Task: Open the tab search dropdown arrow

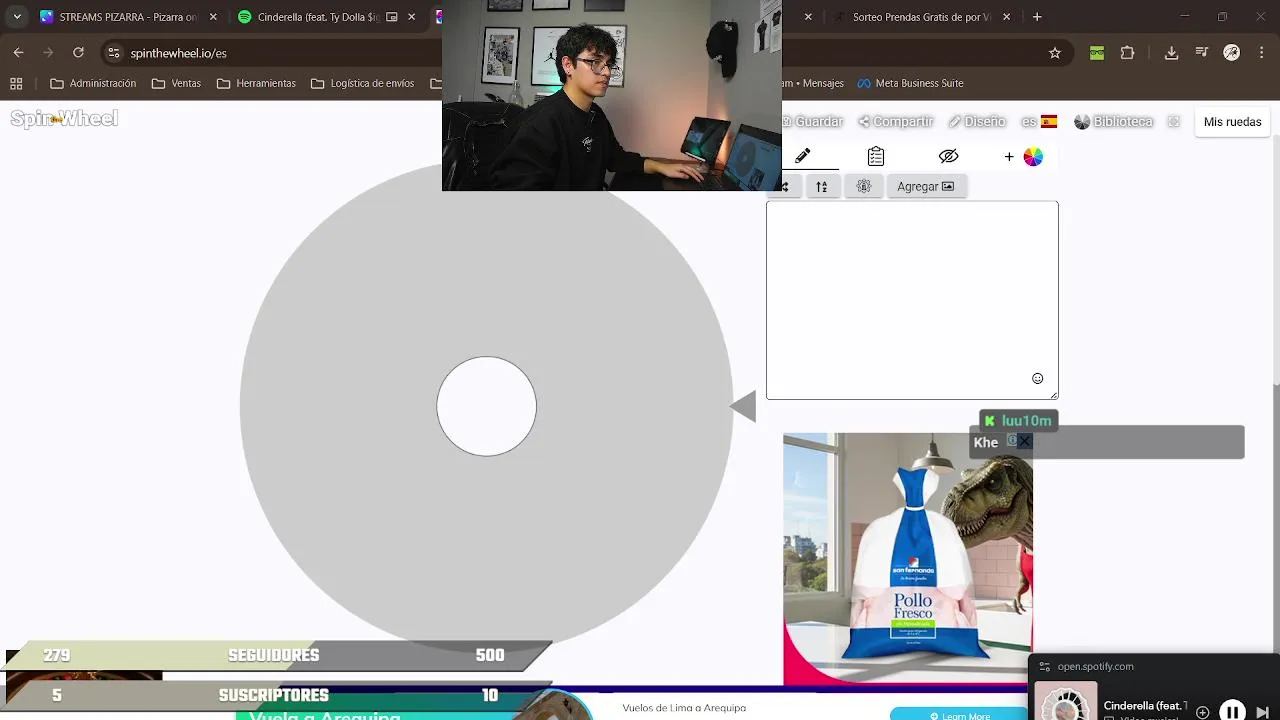Action: [17, 17]
